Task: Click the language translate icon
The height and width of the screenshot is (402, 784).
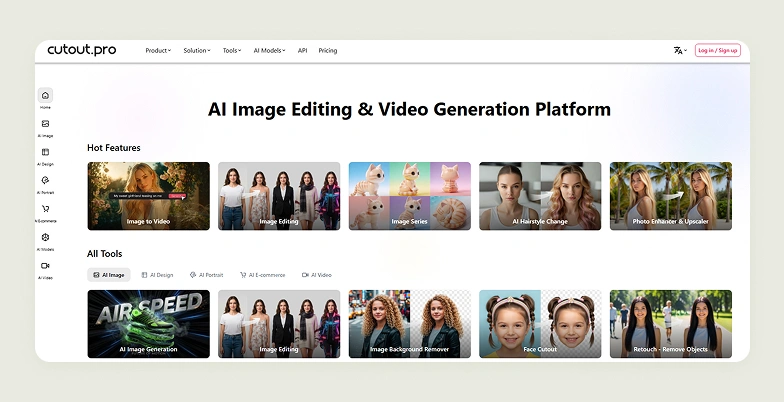Action: [680, 50]
